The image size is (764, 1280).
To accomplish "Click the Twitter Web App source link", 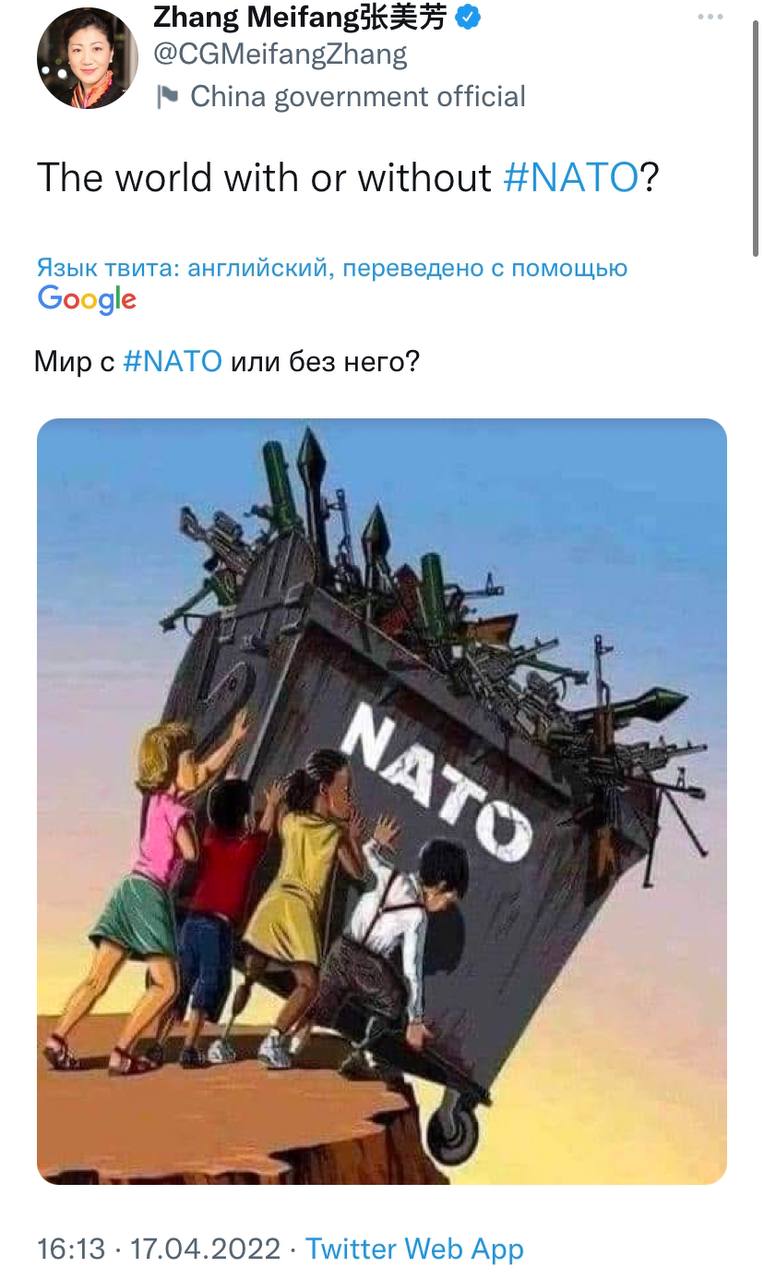I will click(x=414, y=1249).
